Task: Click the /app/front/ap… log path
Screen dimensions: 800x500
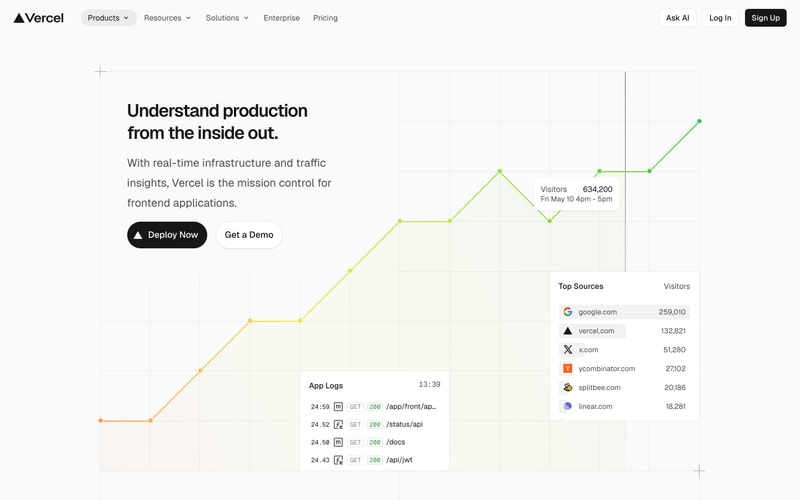Action: point(411,407)
